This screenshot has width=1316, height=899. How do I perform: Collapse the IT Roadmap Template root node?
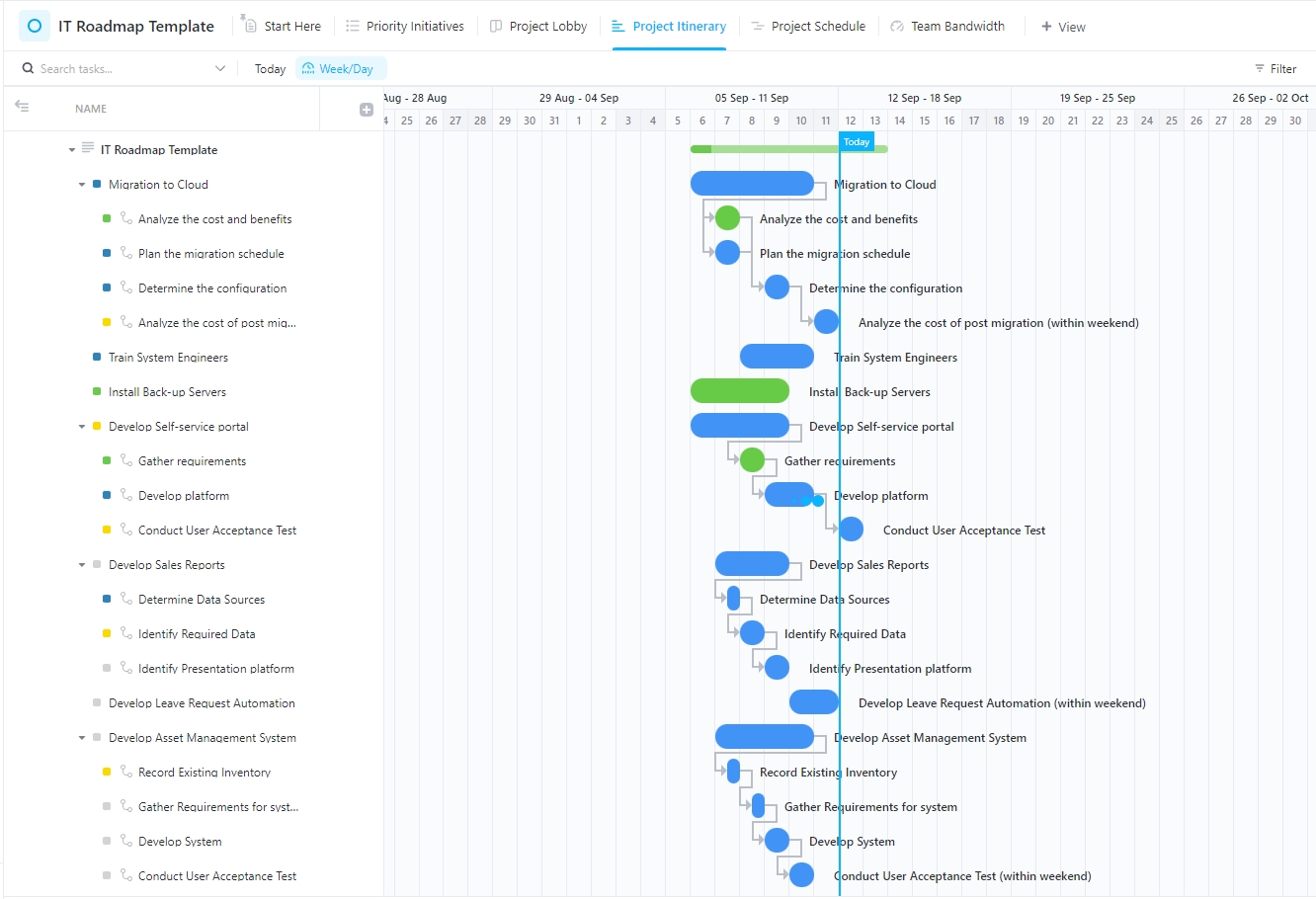(x=70, y=149)
